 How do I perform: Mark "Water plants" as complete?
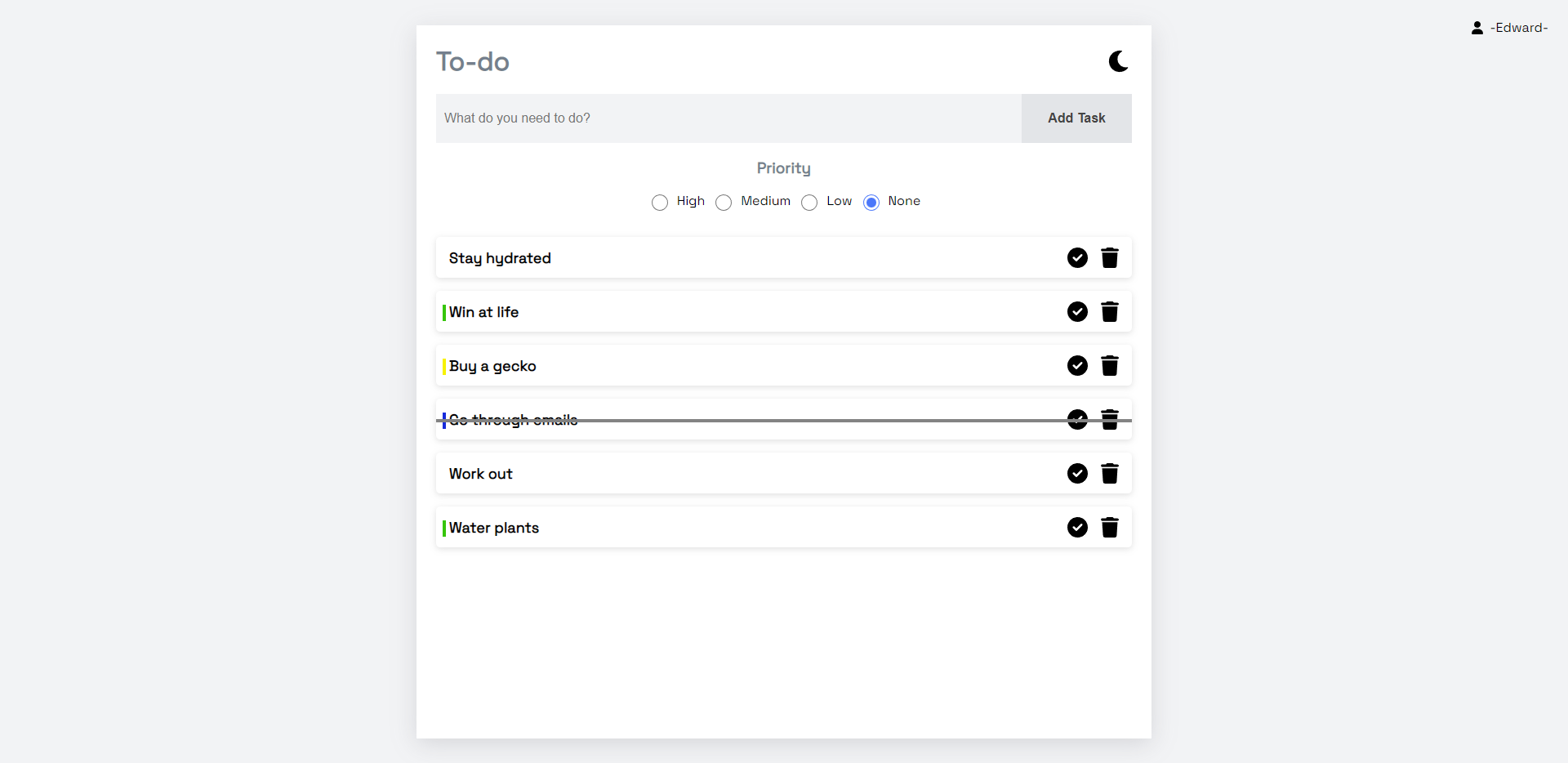point(1077,527)
